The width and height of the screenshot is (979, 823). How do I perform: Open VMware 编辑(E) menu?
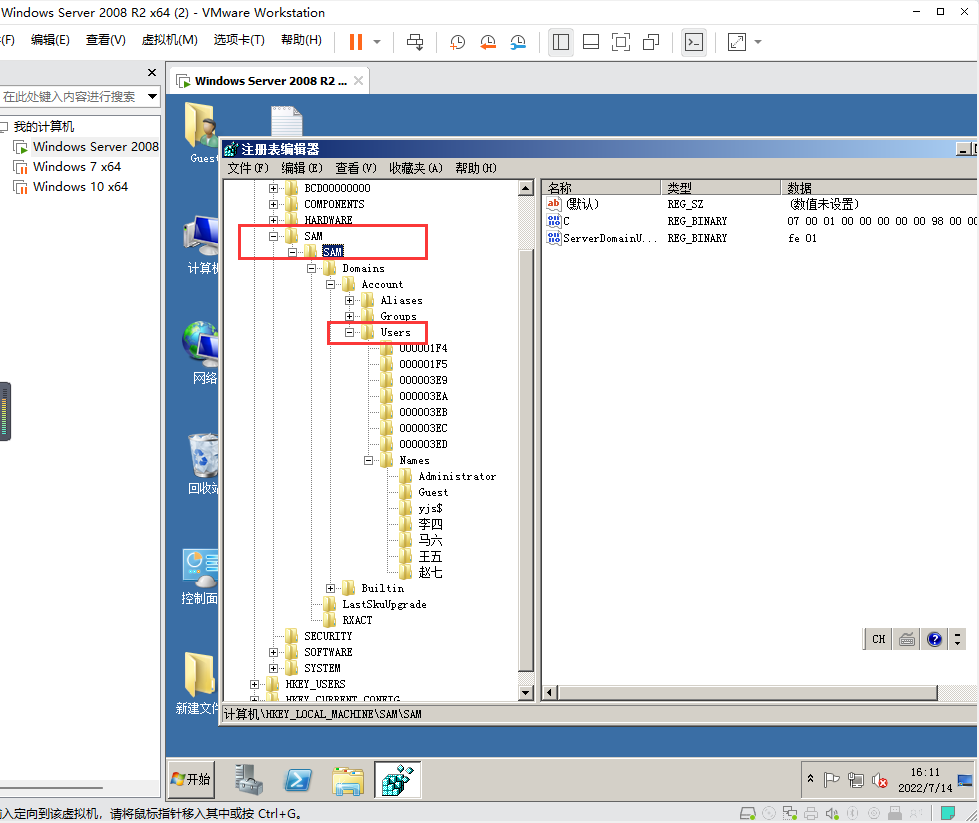pyautogui.click(x=50, y=40)
